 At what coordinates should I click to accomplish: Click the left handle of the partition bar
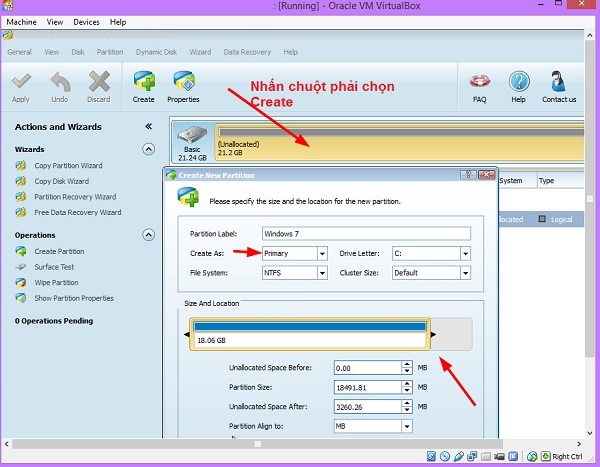[x=187, y=334]
